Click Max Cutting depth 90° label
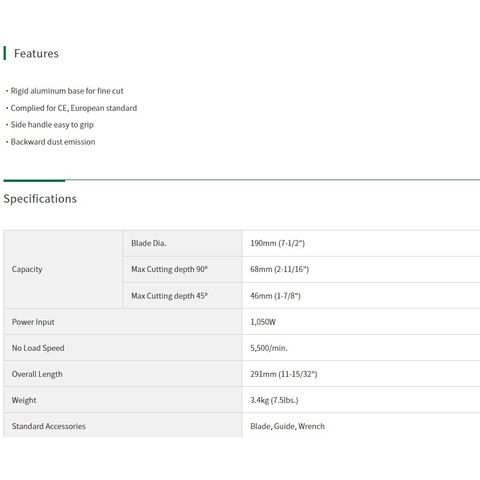The width and height of the screenshot is (480, 480). point(169,269)
